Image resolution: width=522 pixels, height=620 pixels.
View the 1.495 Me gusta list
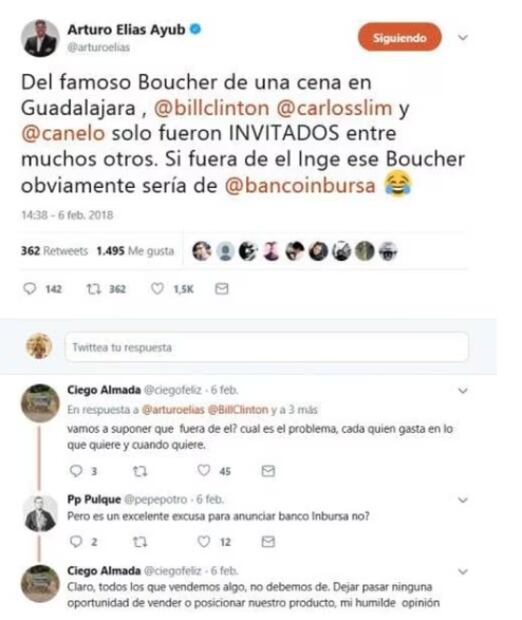[x=135, y=251]
